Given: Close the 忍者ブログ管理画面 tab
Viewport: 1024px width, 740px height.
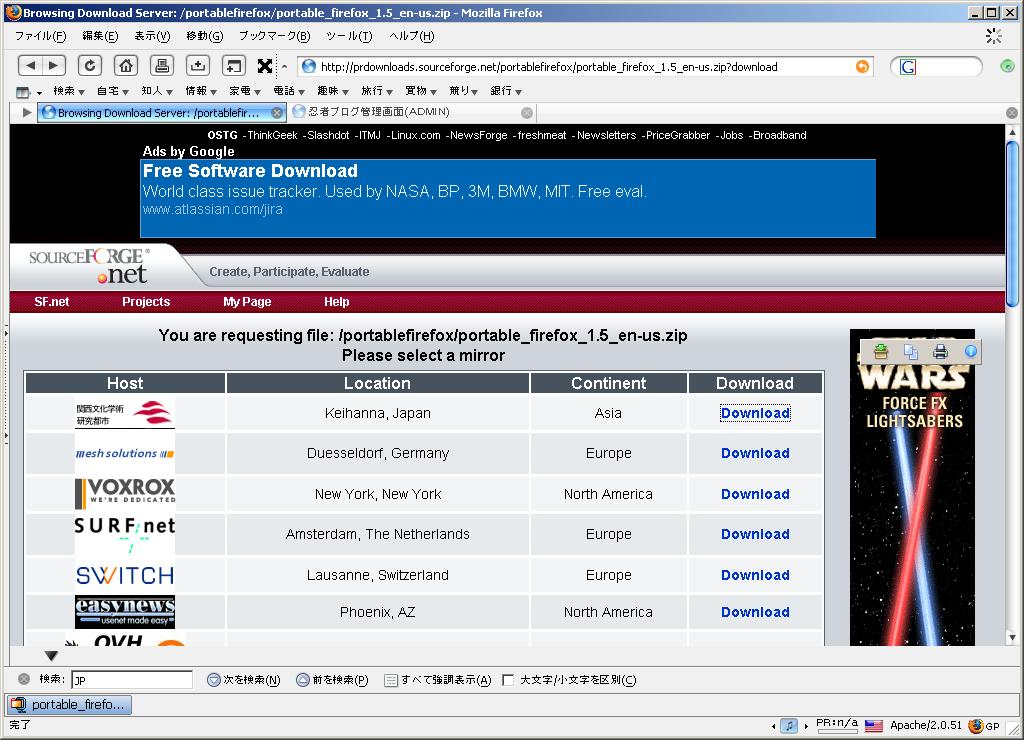Looking at the screenshot, I should 526,113.
